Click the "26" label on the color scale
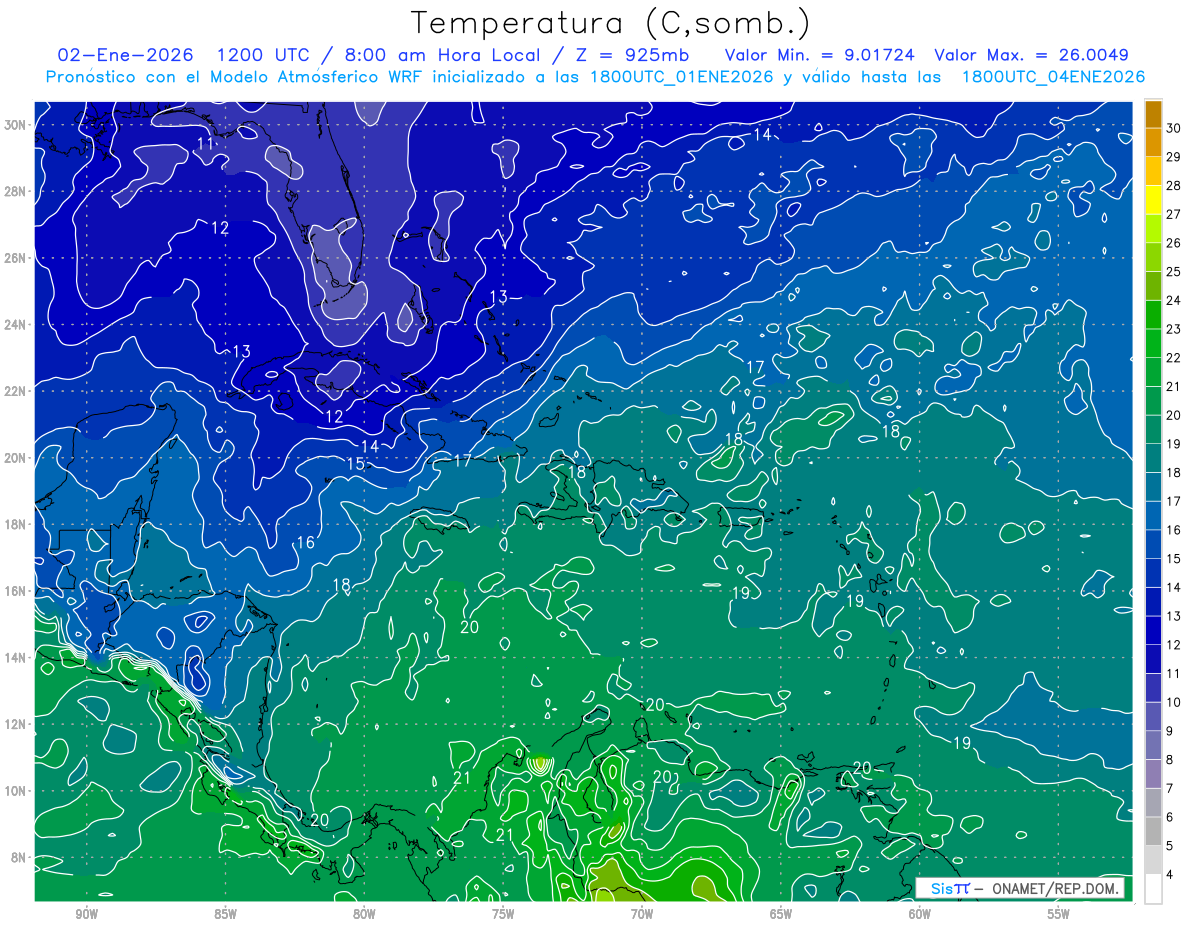1200x927 pixels. click(x=1174, y=242)
